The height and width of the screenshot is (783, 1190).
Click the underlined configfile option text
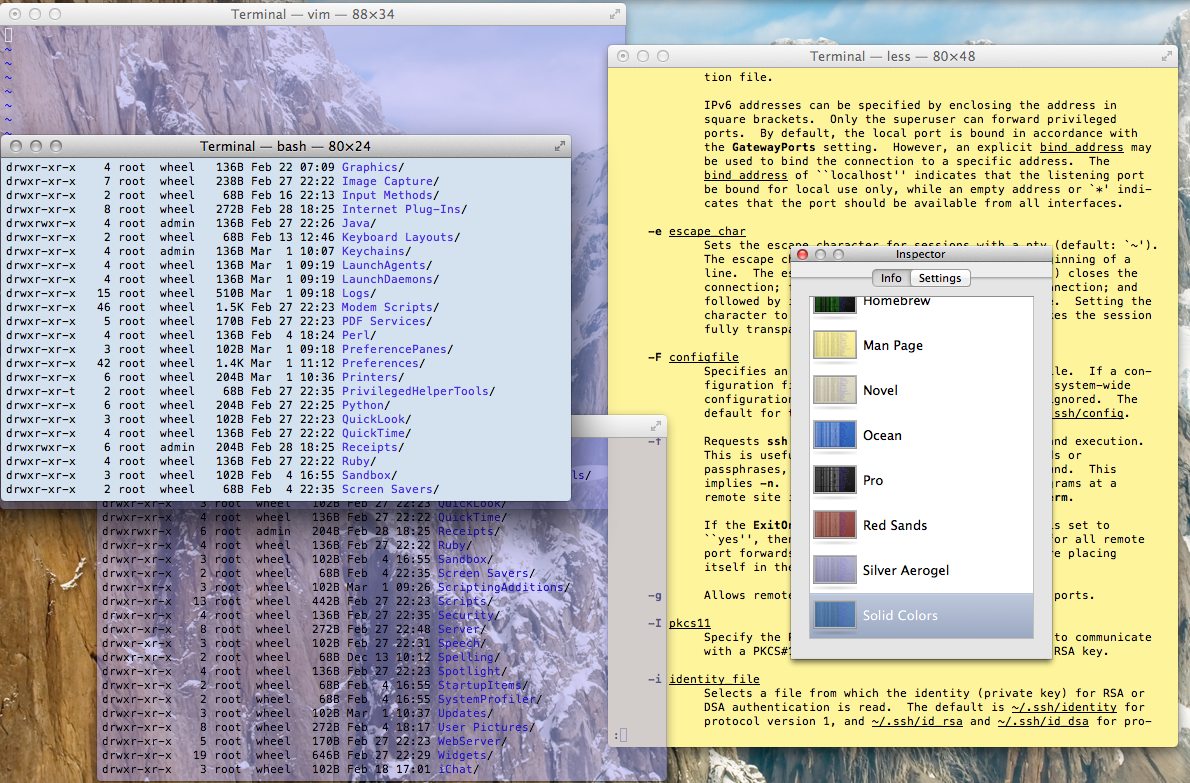pos(703,357)
